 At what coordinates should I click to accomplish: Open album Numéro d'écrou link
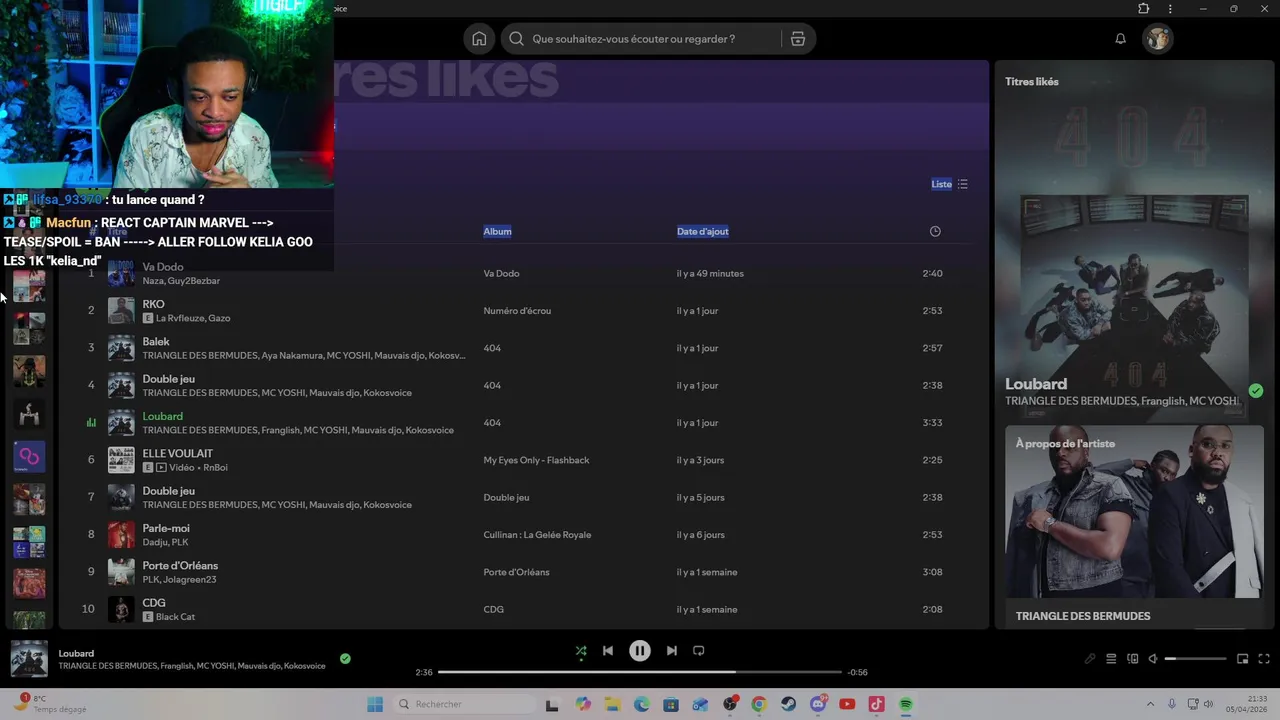(x=517, y=311)
